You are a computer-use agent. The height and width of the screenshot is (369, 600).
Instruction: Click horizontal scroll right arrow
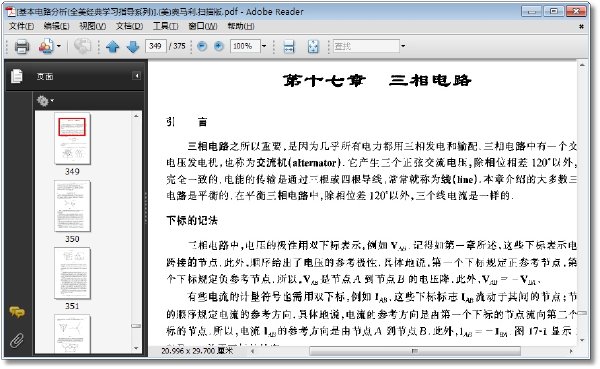(571, 351)
